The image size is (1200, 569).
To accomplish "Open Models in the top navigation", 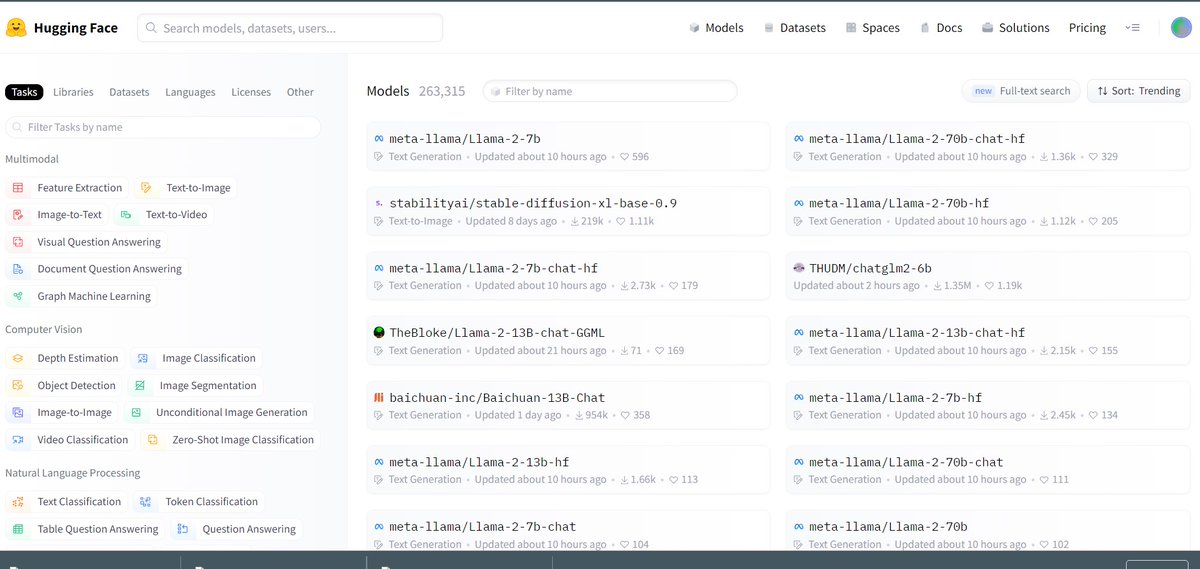I will (x=716, y=28).
